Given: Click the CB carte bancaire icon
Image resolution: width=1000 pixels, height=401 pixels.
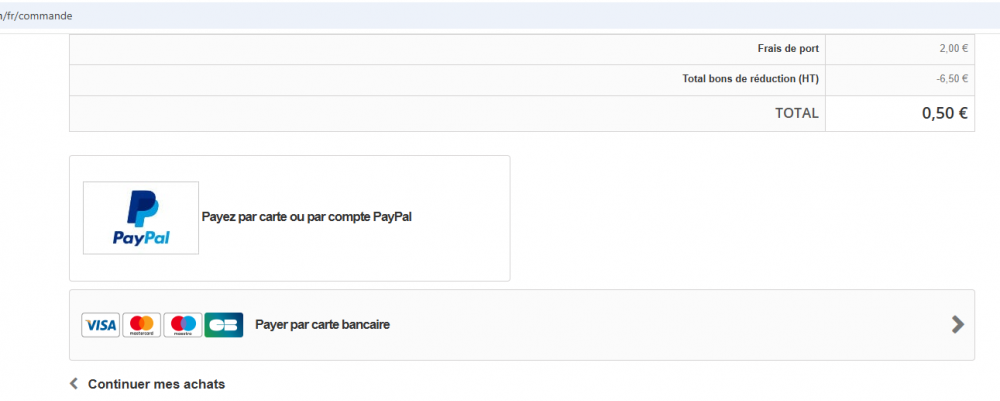Looking at the screenshot, I should (224, 325).
